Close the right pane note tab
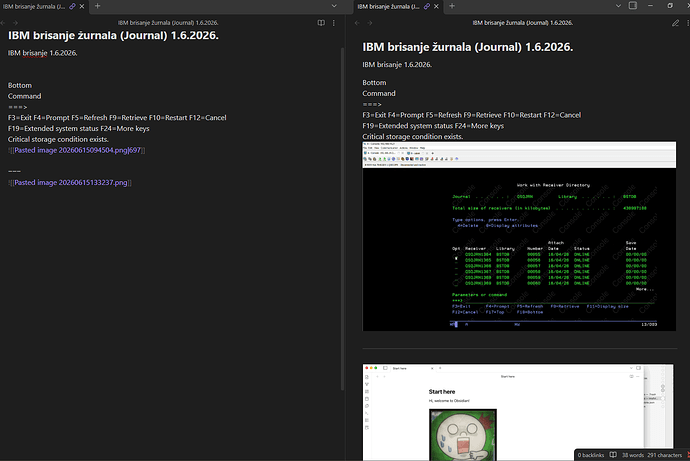 [437, 6]
